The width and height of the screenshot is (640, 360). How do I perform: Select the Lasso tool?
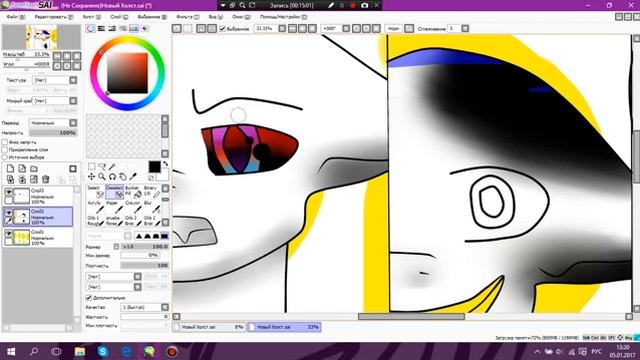102,166
